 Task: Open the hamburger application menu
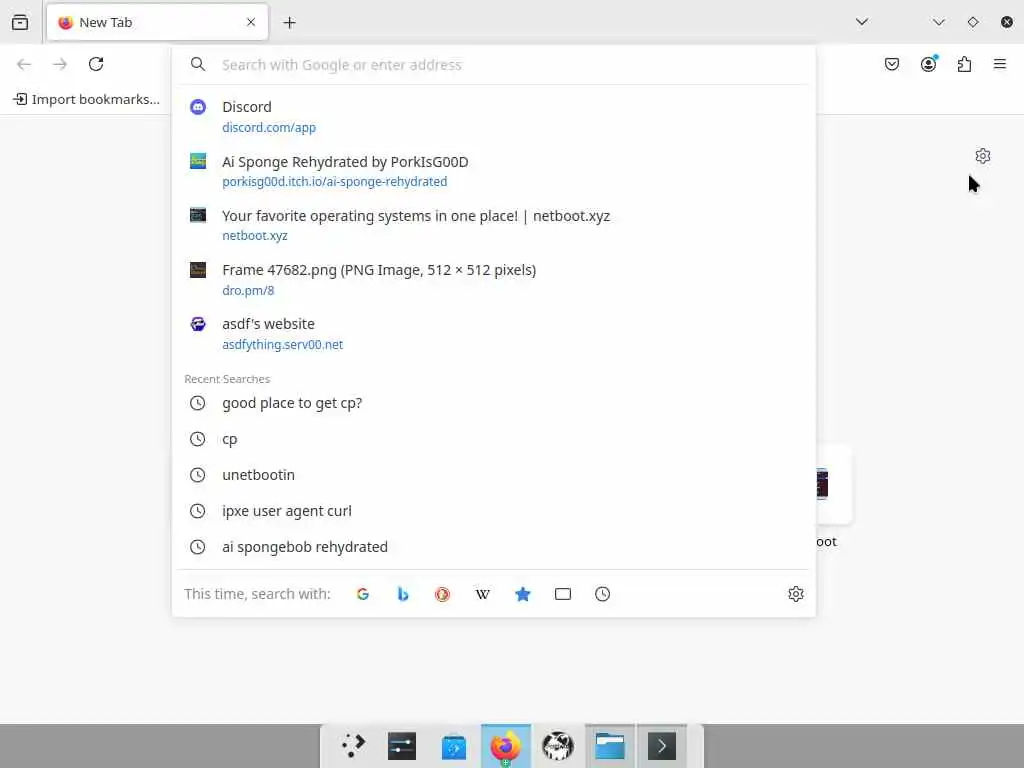click(1000, 64)
